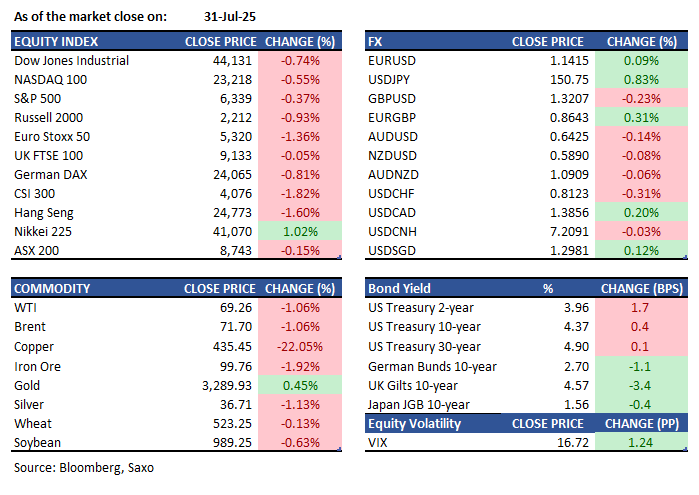Click the Gold close price value
This screenshot has height=495, width=699.
(225, 383)
